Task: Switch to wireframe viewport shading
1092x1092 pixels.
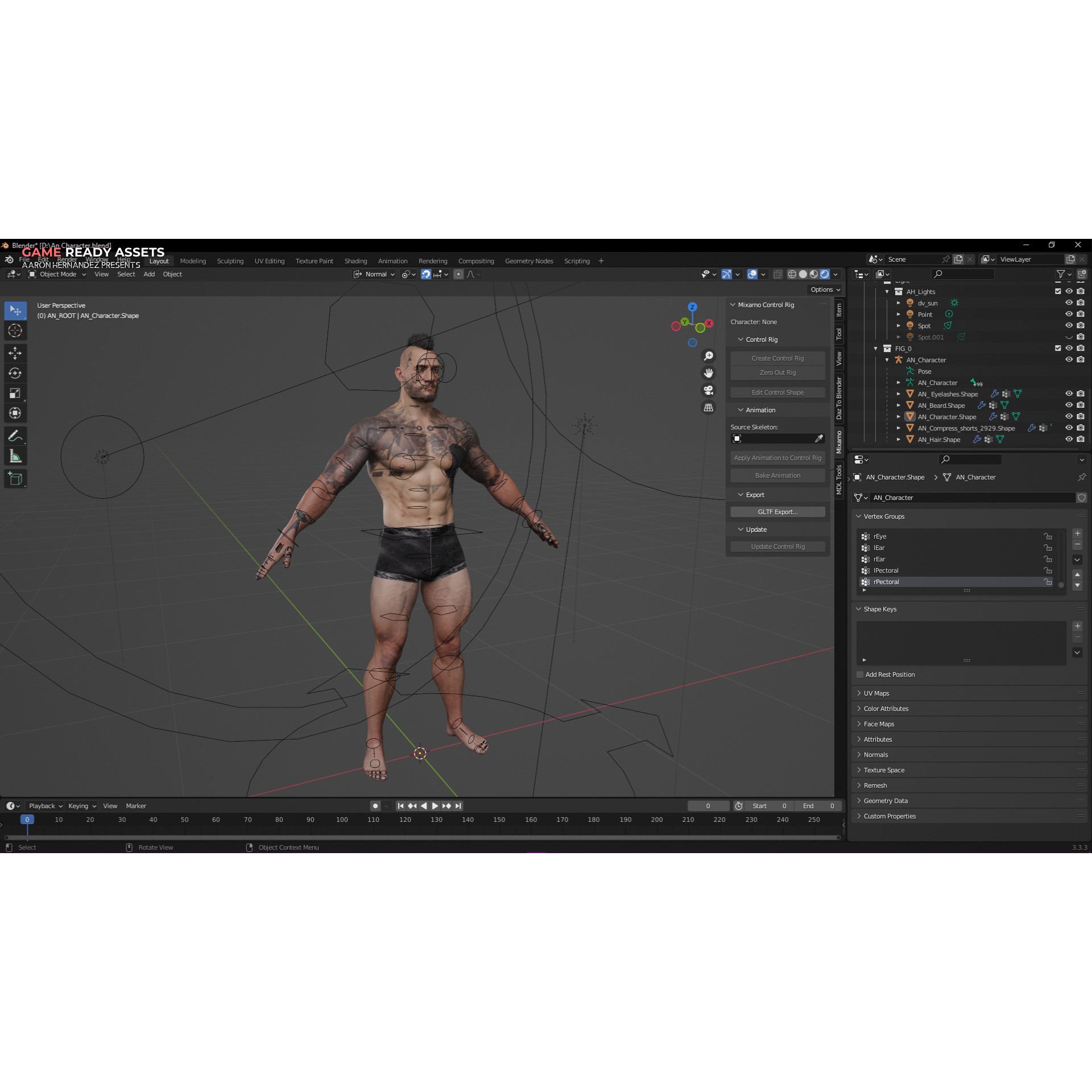Action: tap(792, 274)
